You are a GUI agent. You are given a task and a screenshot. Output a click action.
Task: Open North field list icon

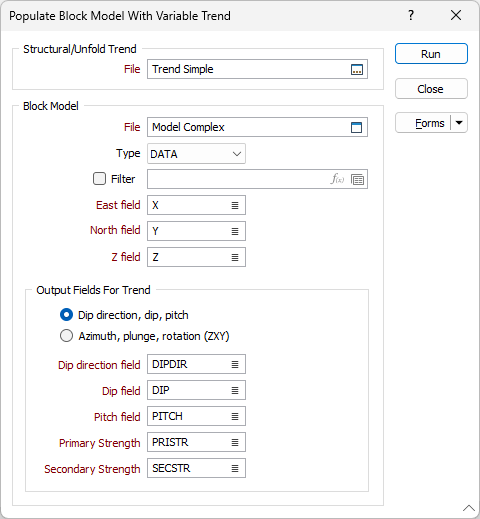point(235,231)
